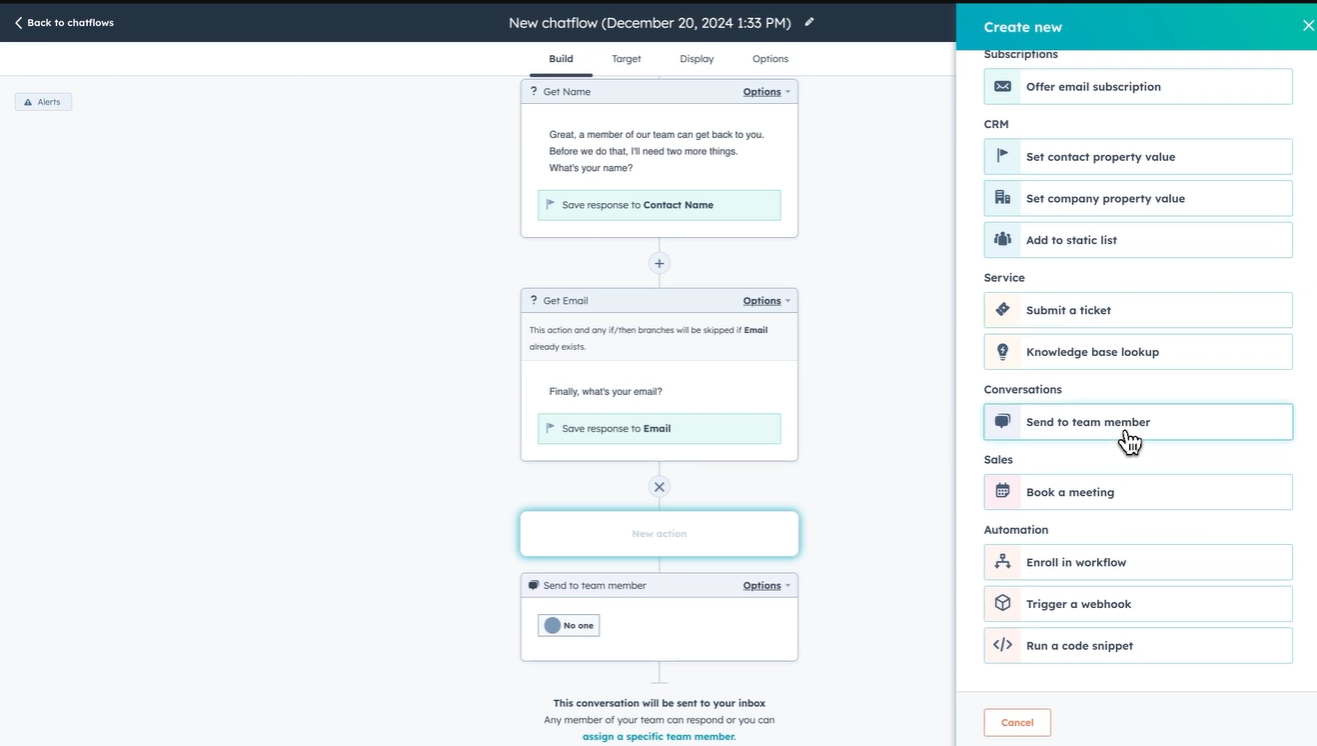
Task: Pick Enroll in workflow action
Action: click(1138, 562)
